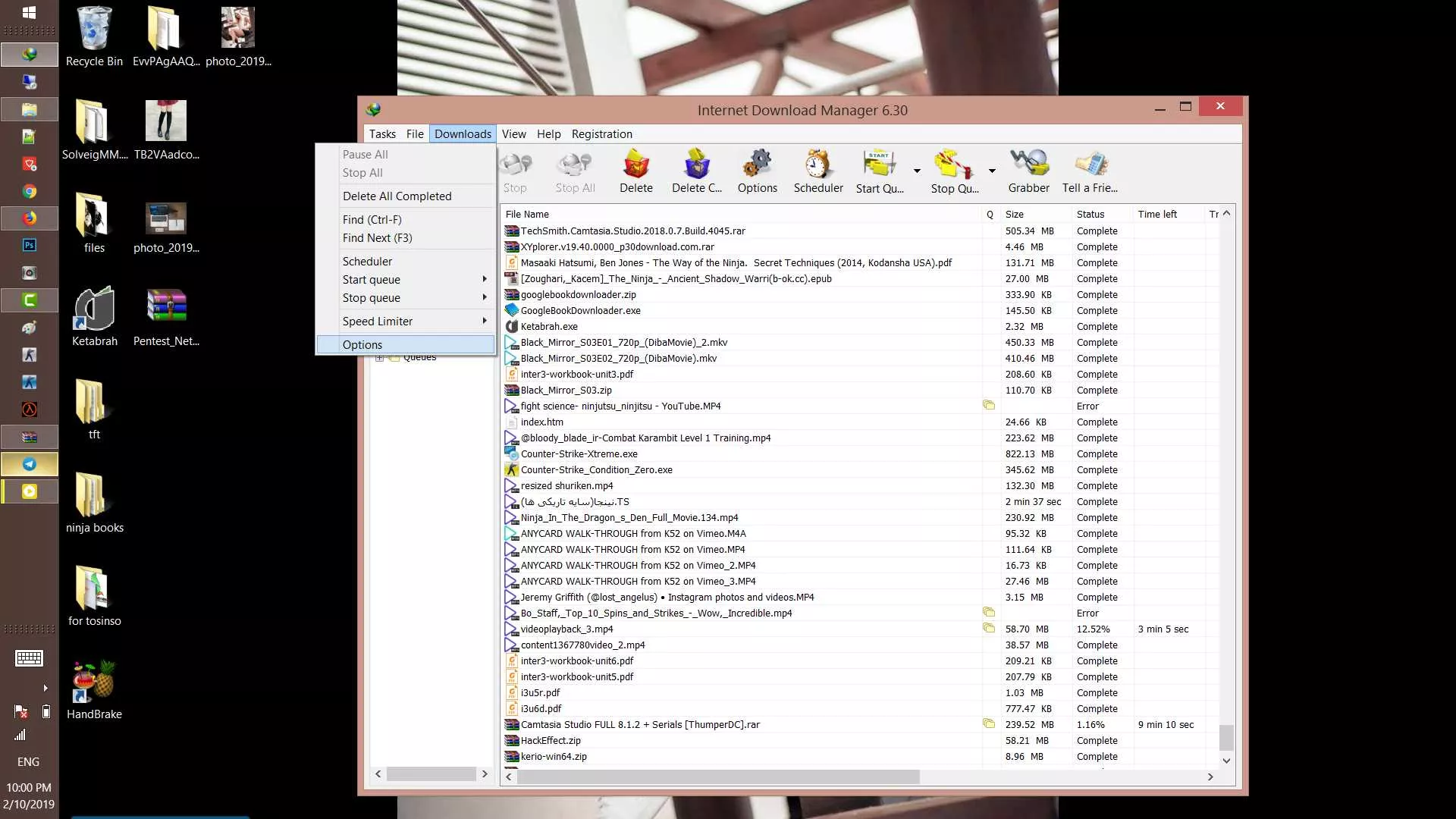The width and height of the screenshot is (1456, 819).
Task: Open Photoshop from the taskbar
Action: (x=29, y=246)
